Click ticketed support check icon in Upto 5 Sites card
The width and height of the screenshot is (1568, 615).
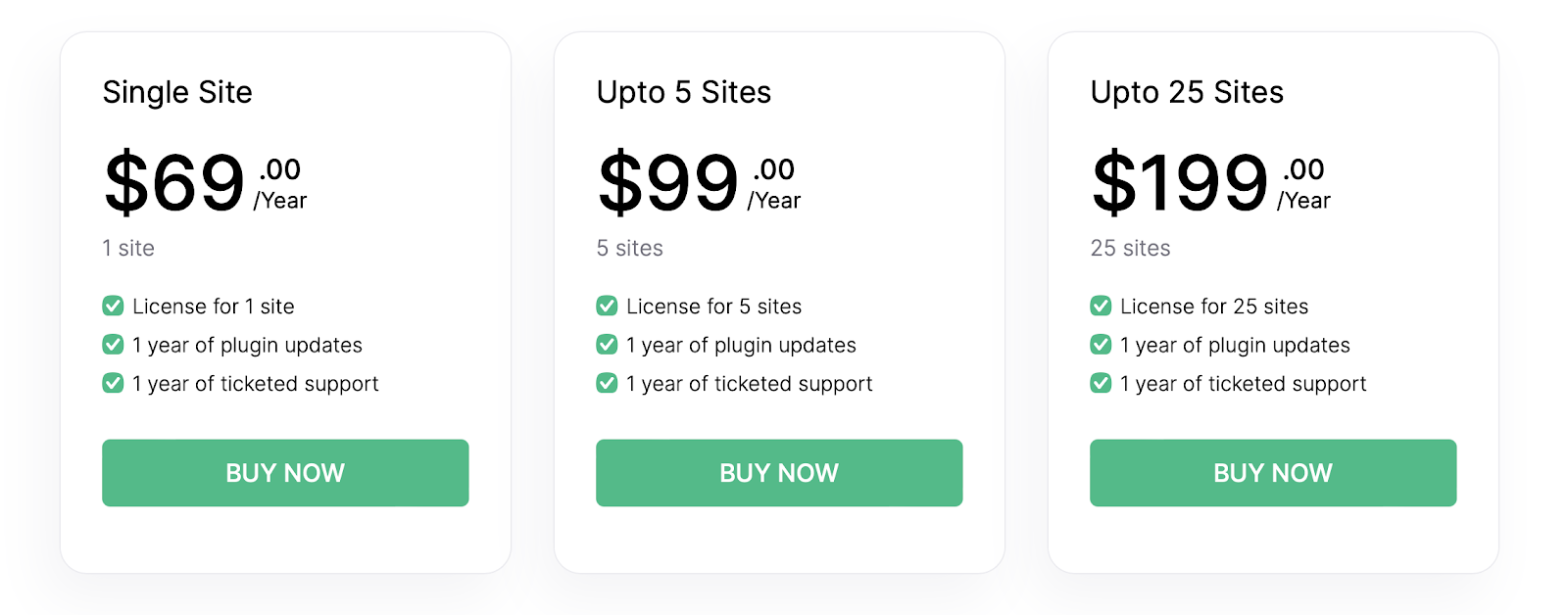[x=607, y=383]
